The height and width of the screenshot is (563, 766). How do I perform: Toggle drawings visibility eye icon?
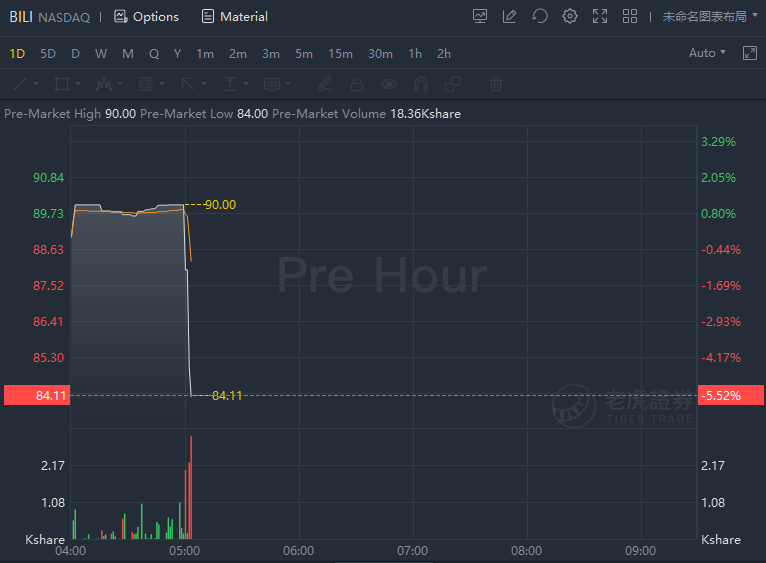(389, 84)
